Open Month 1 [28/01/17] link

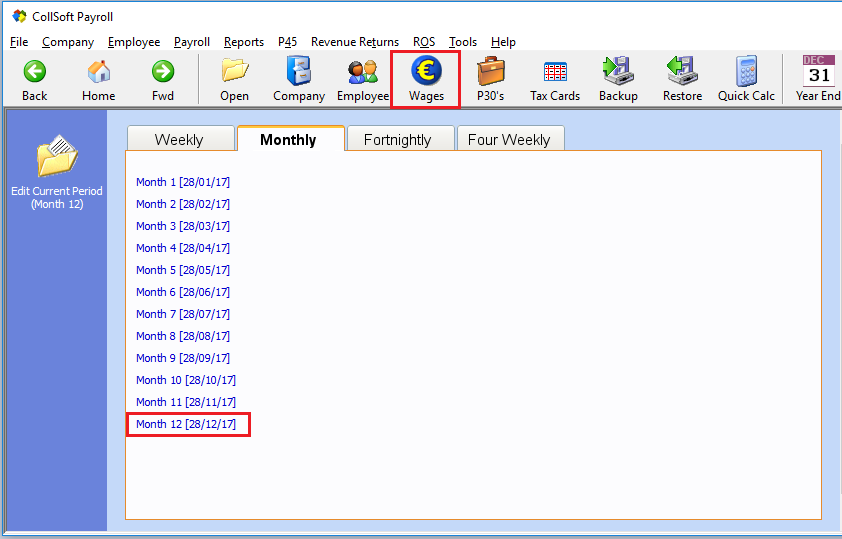coord(183,182)
